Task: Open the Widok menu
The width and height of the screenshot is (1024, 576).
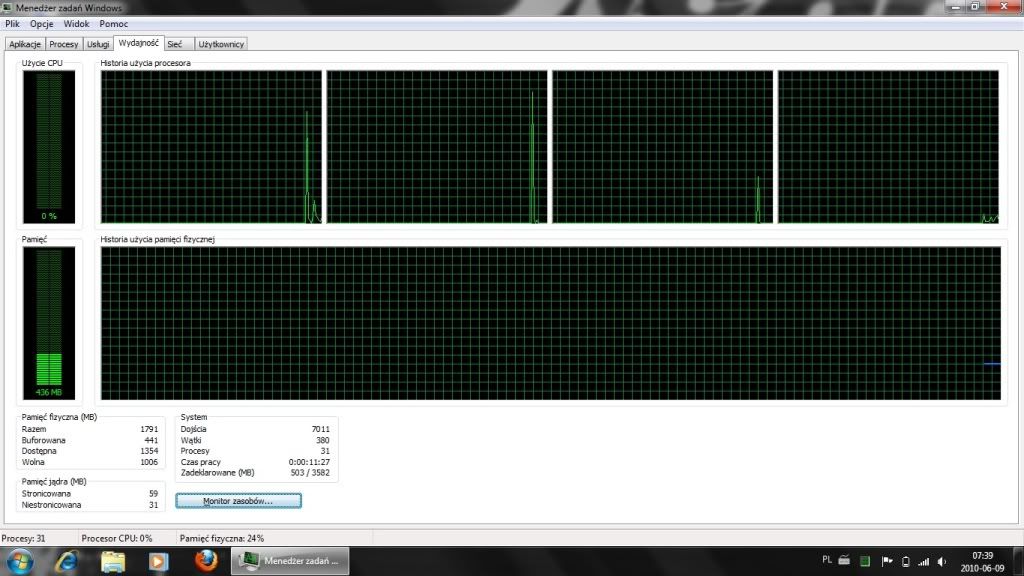Action: pyautogui.click(x=76, y=24)
